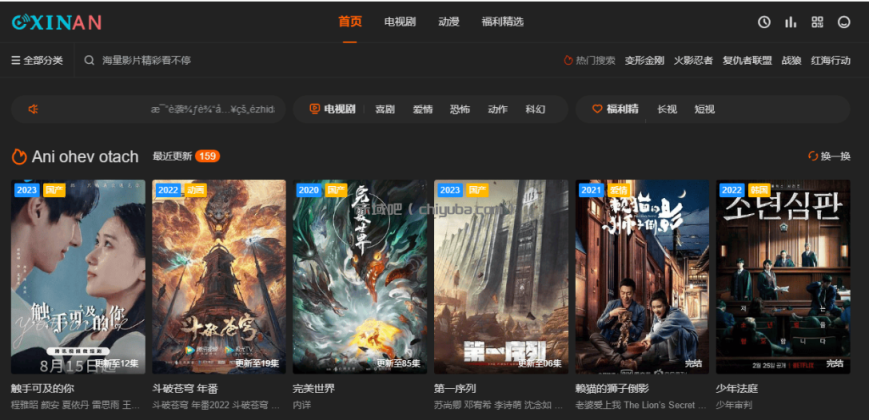
Task: Click the XINAN site logo
Action: (57, 22)
